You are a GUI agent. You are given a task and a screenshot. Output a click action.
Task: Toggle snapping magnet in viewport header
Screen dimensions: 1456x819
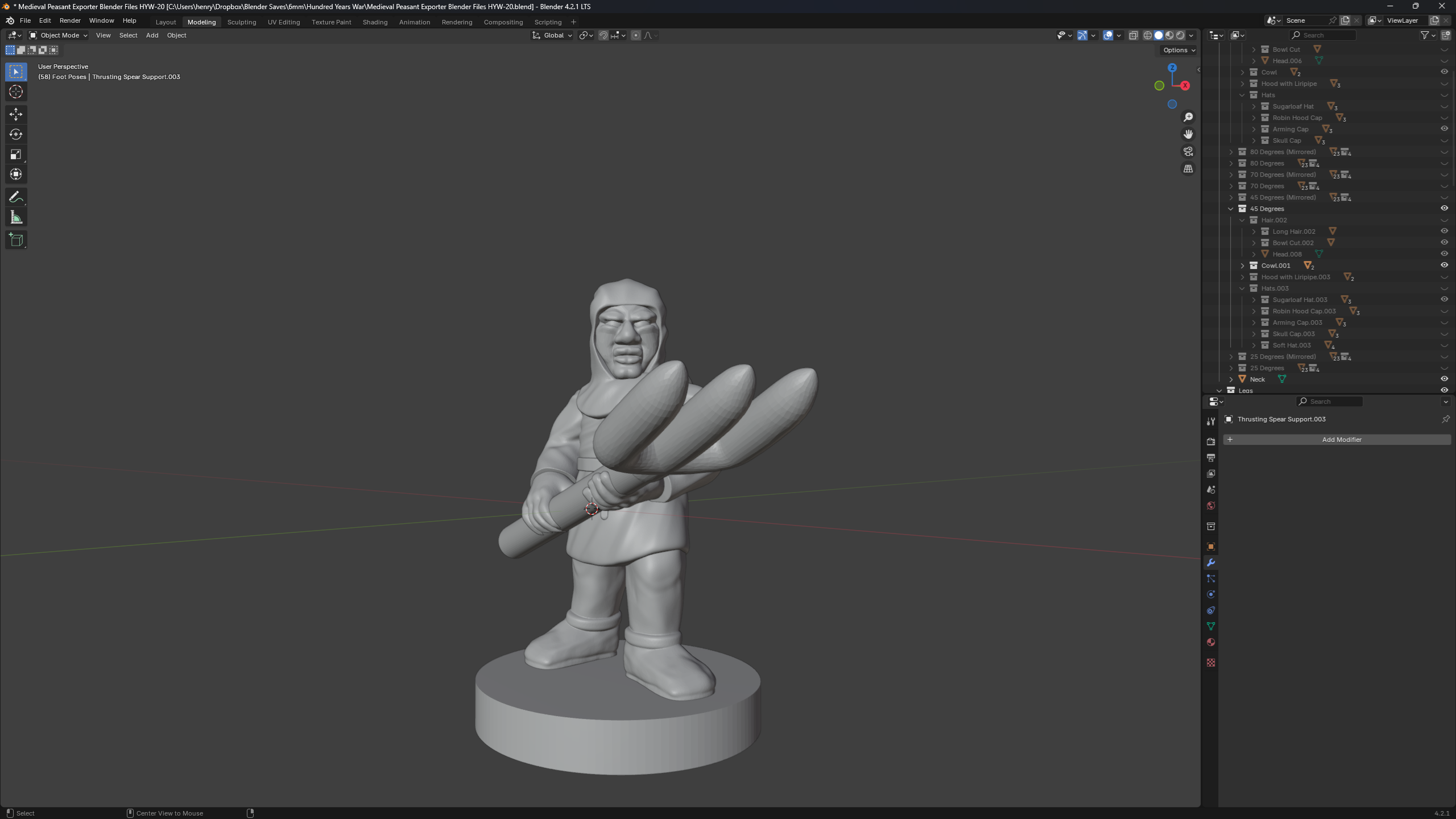(603, 35)
